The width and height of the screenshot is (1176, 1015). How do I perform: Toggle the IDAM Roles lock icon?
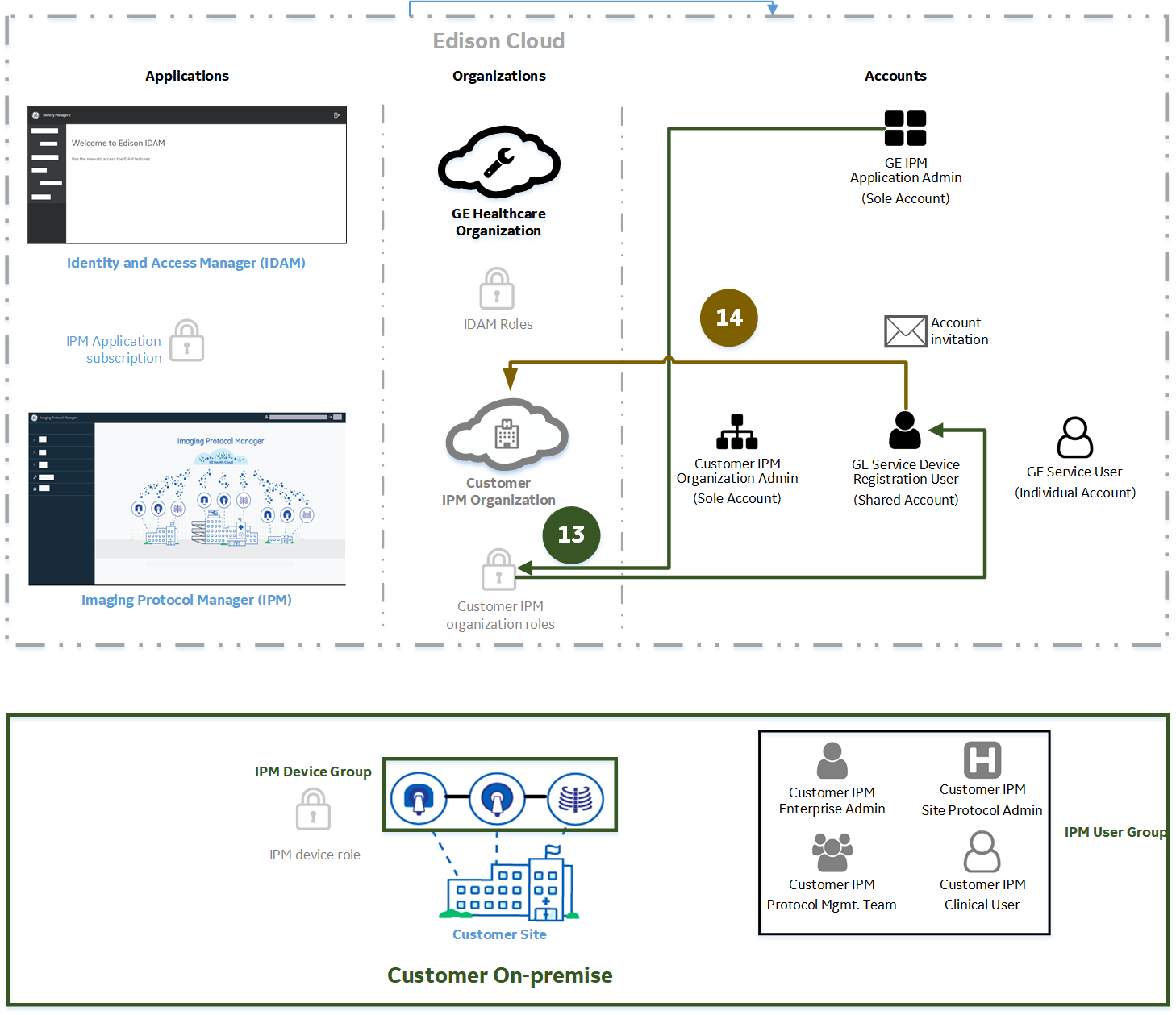(497, 289)
